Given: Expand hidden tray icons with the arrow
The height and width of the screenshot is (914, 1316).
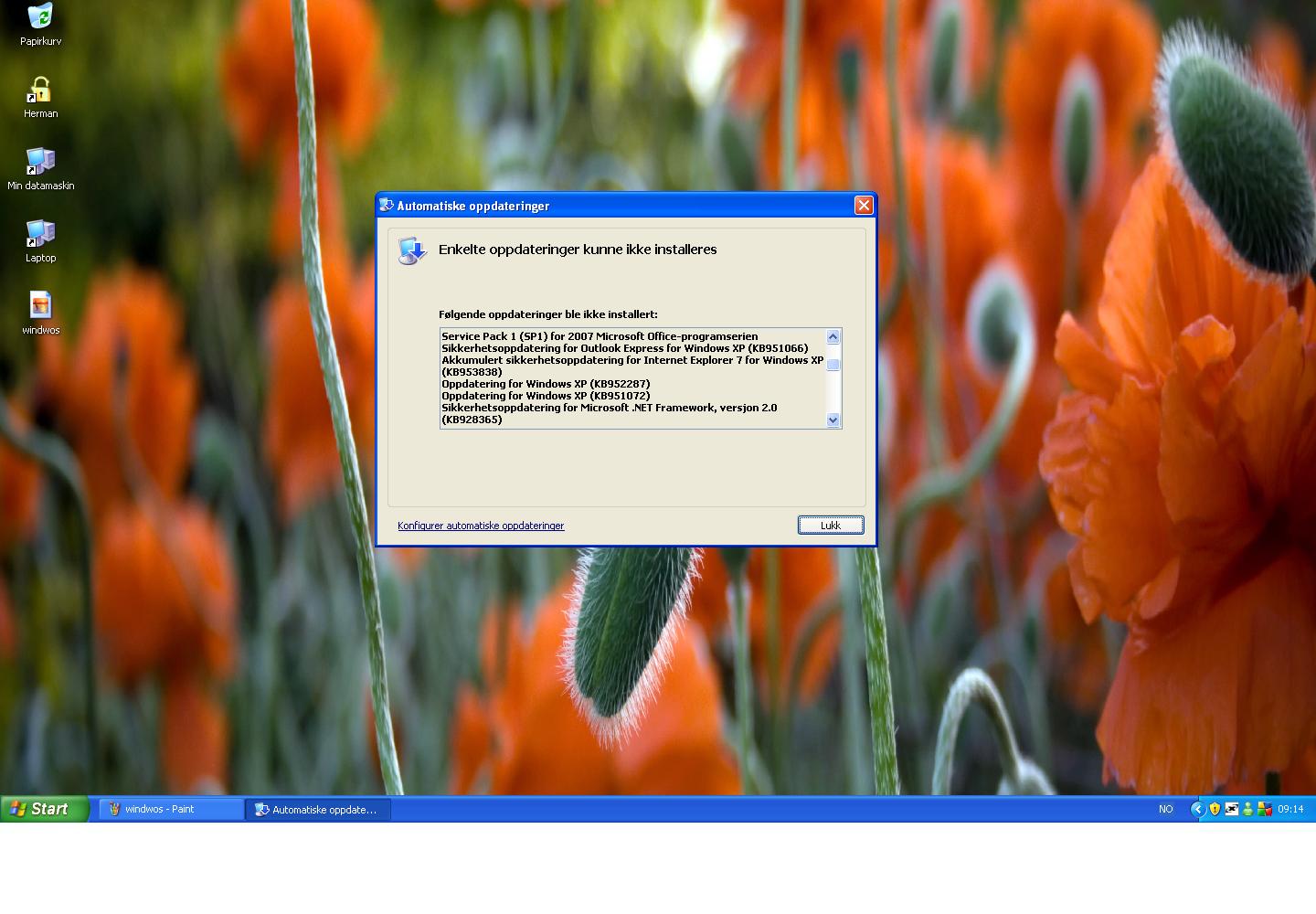Looking at the screenshot, I should click(1197, 809).
